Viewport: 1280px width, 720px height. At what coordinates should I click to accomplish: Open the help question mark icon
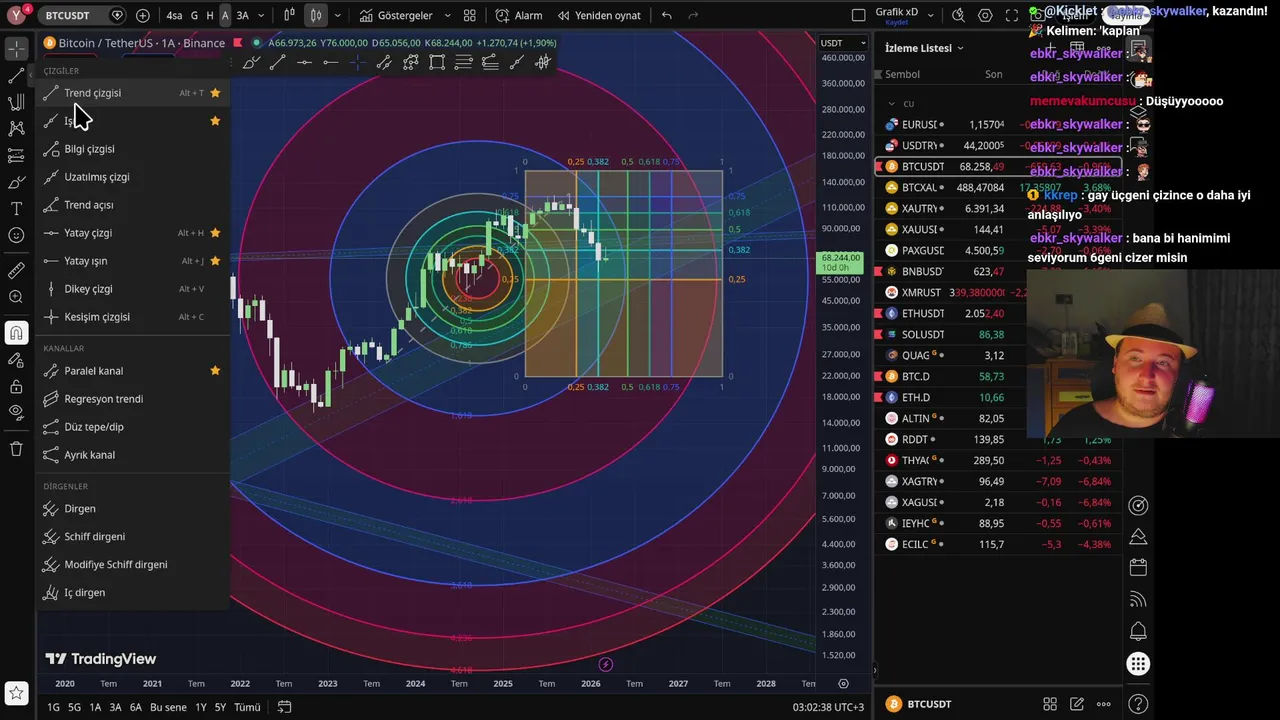click(1138, 704)
